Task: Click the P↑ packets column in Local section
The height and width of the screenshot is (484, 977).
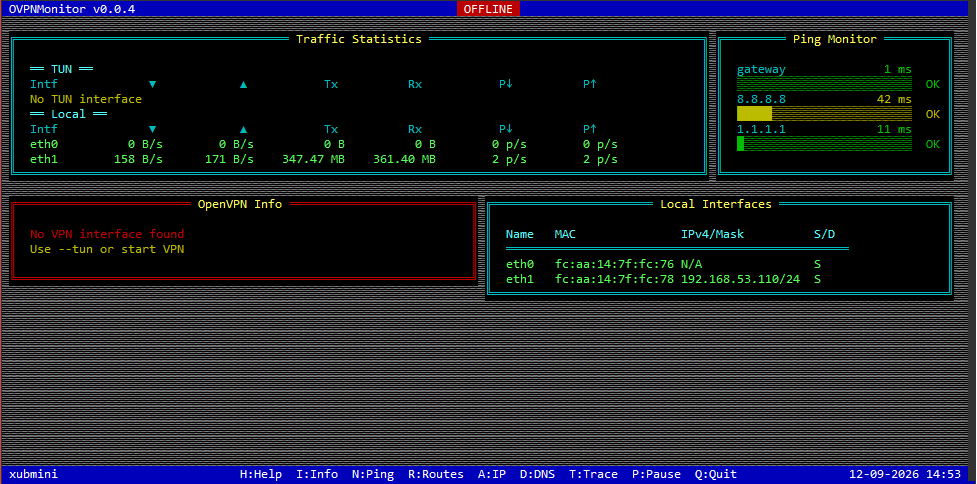Action: 589,129
